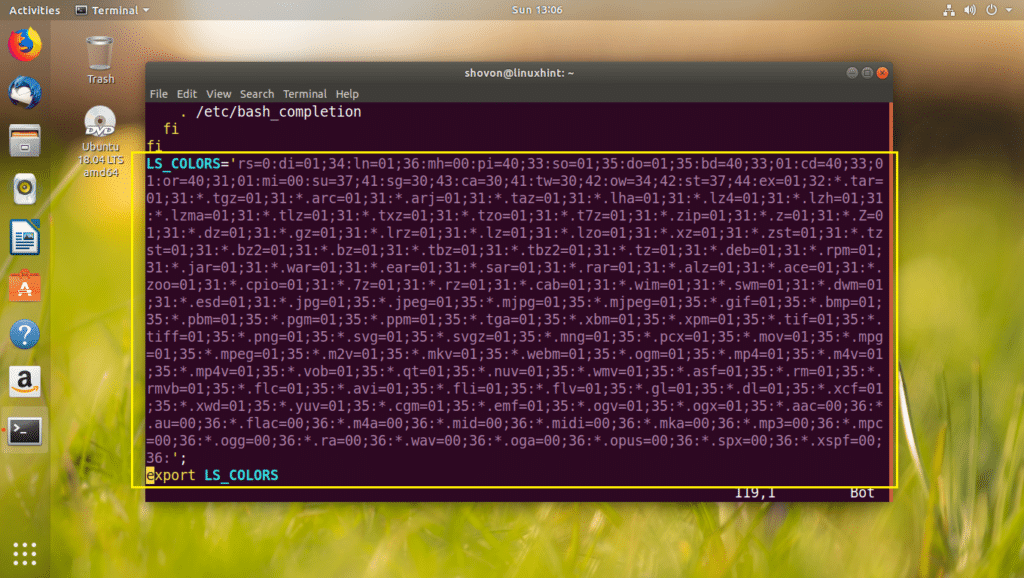The height and width of the screenshot is (578, 1024).
Task: Open the File menu of the terminal window
Action: (158, 93)
